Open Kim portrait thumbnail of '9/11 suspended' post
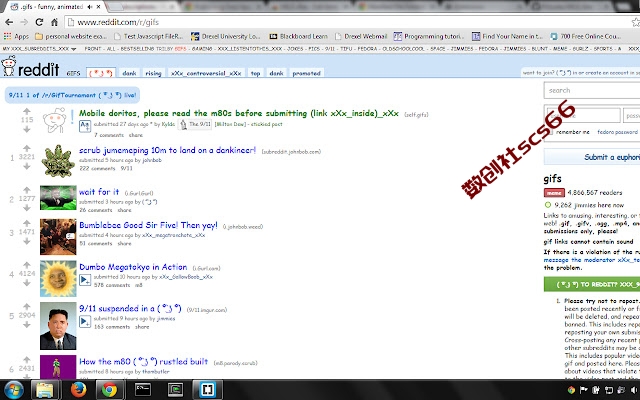The width and height of the screenshot is (640, 400). coord(58,326)
